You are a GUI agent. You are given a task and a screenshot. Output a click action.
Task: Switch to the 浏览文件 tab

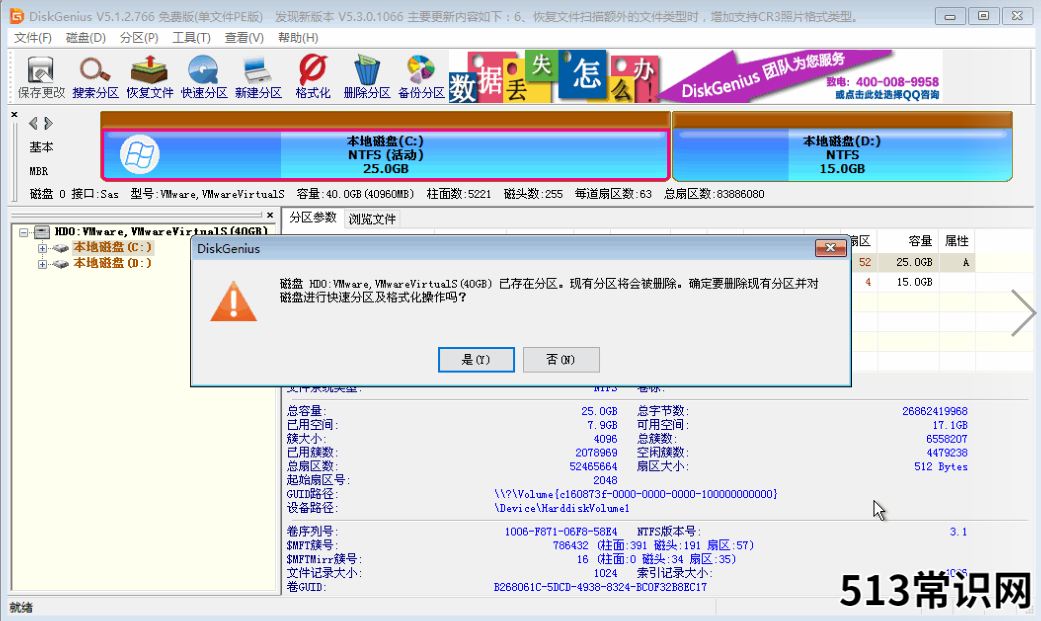click(x=372, y=219)
